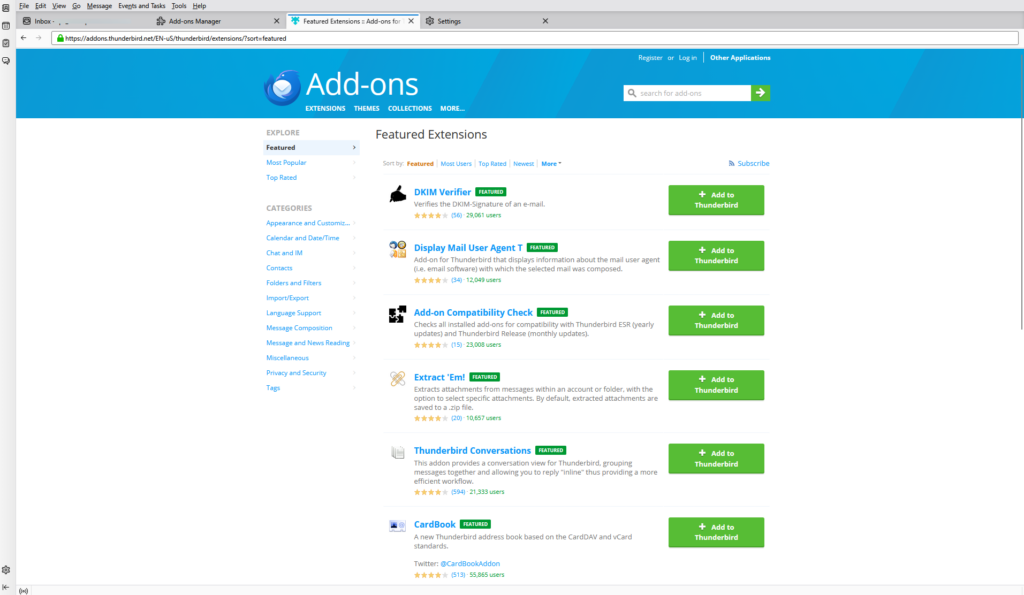The height and width of the screenshot is (595, 1024).
Task: Click the CardBook extension icon
Action: click(x=397, y=526)
